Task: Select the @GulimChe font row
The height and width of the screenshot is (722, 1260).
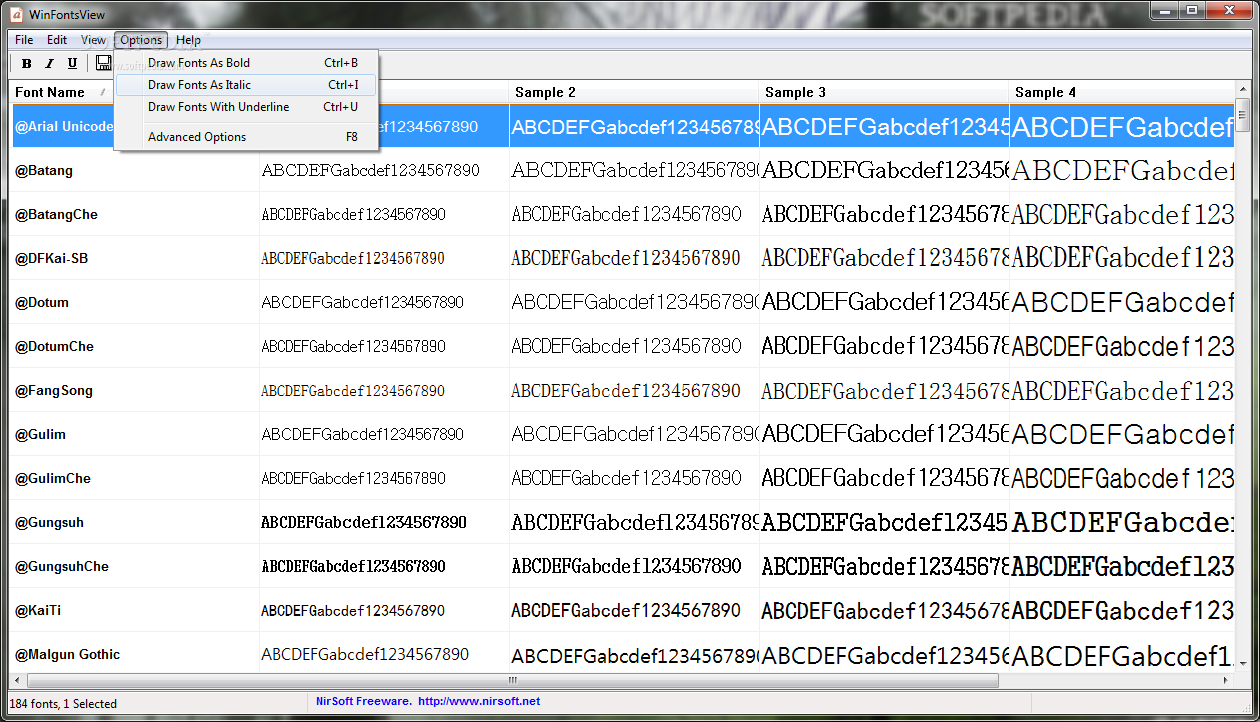Action: click(623, 478)
